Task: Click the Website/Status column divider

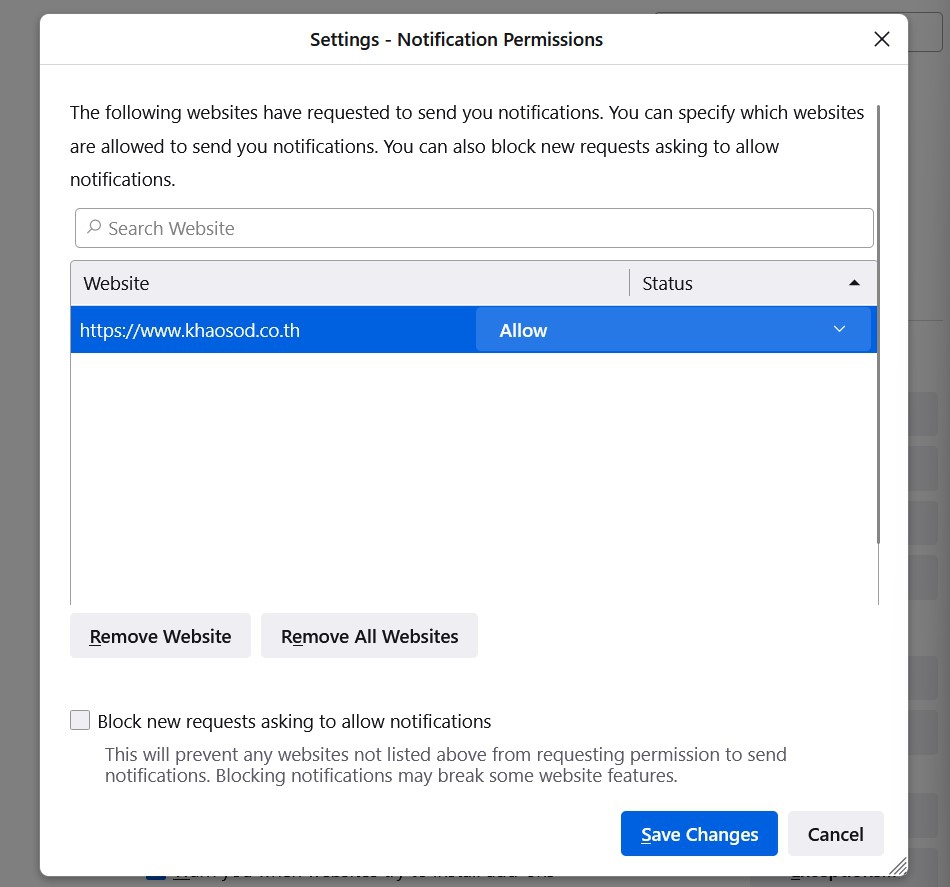Action: (629, 284)
